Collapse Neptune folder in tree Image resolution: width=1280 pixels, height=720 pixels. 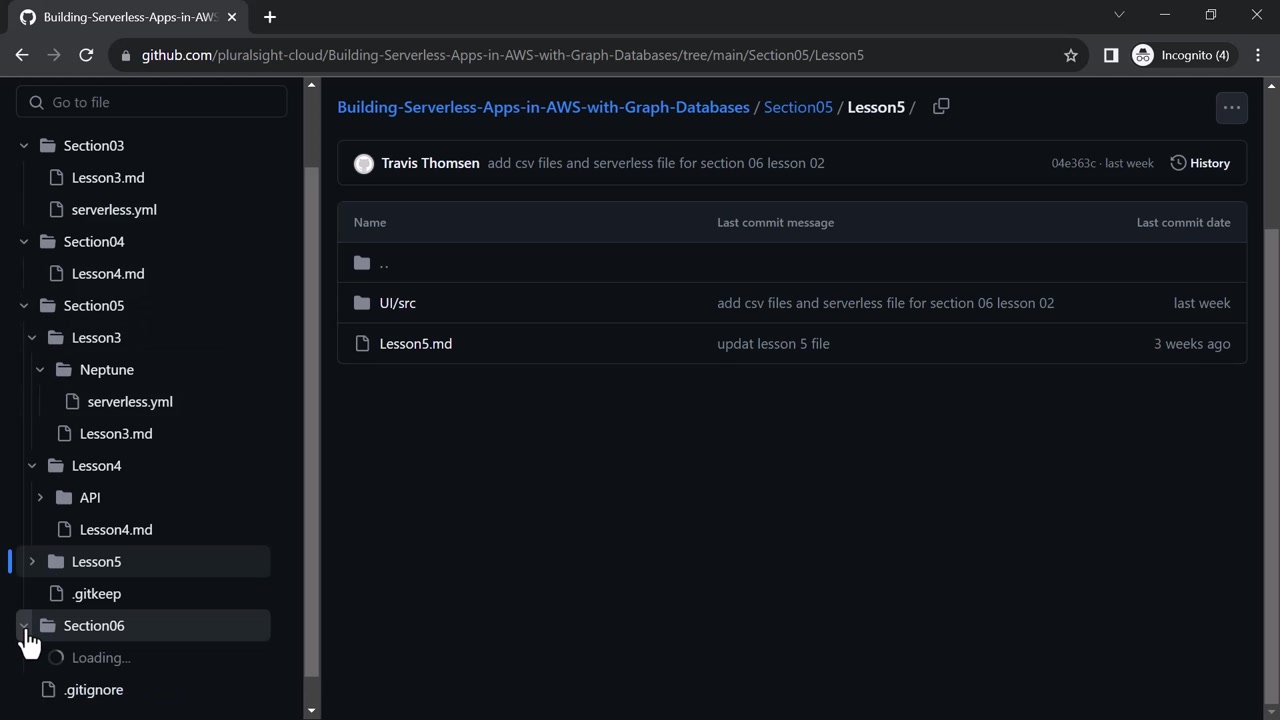(x=40, y=370)
